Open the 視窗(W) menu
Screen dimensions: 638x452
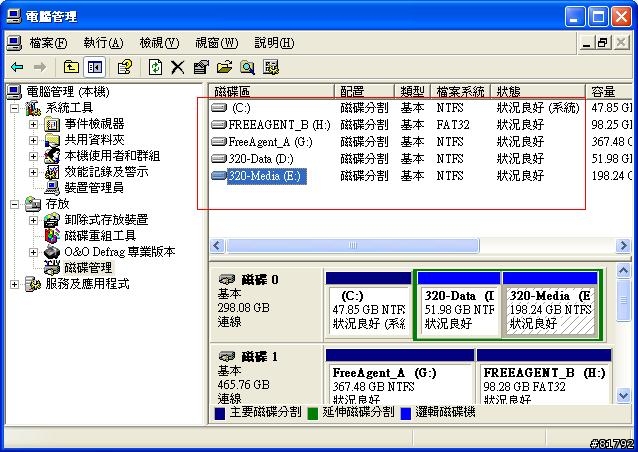[x=216, y=43]
